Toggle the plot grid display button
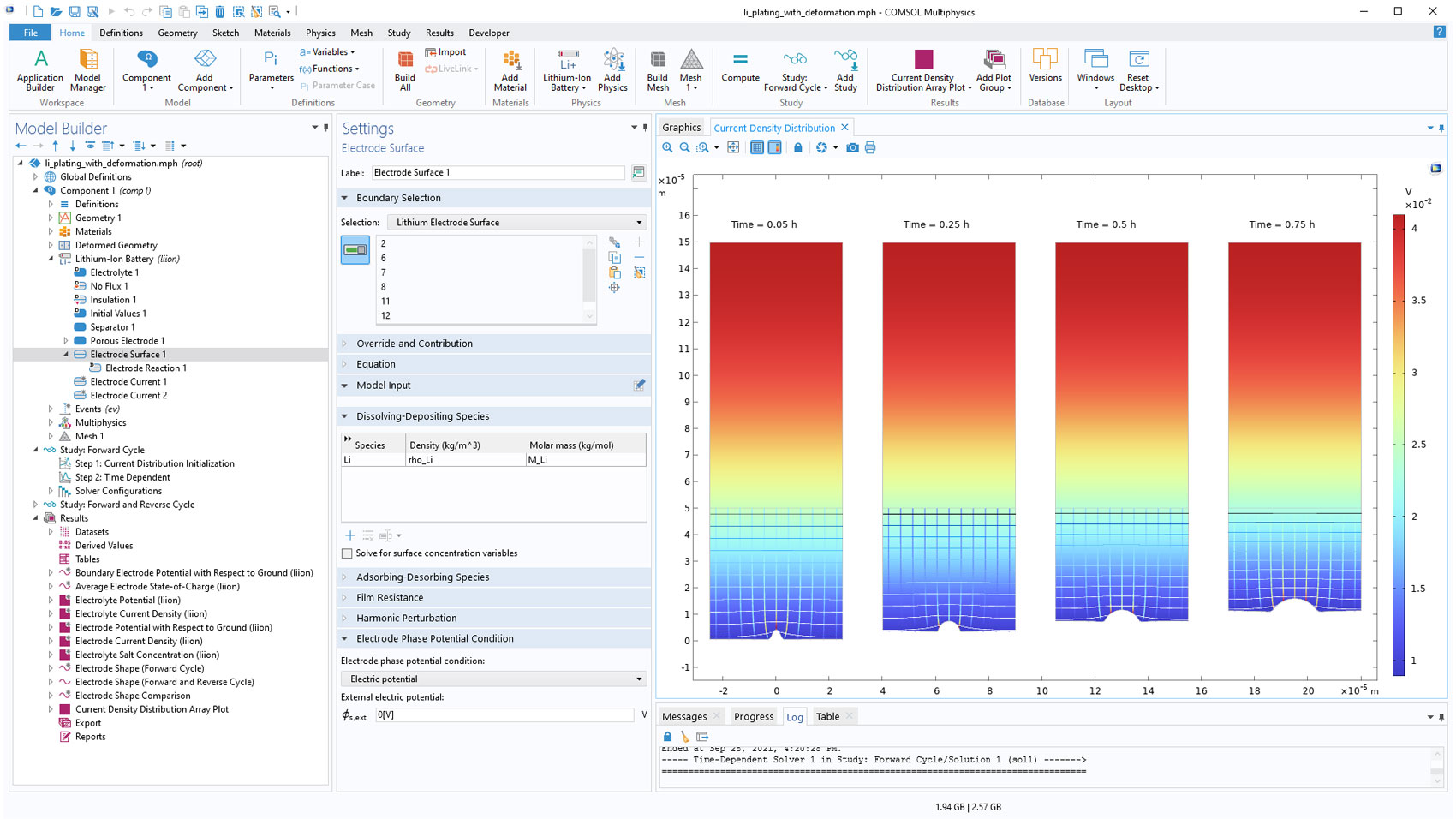The width and height of the screenshot is (1456, 819). 757,148
